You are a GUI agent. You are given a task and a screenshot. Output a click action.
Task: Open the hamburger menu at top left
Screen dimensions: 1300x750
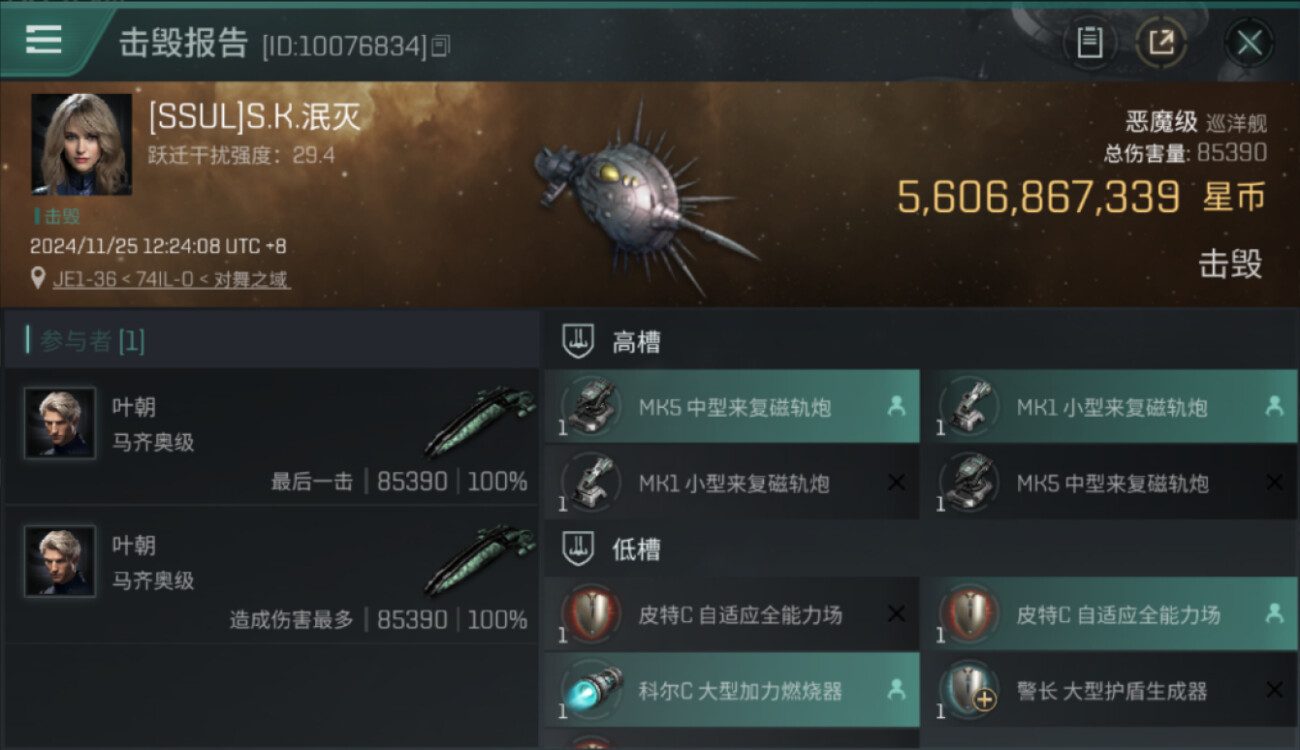click(x=44, y=39)
